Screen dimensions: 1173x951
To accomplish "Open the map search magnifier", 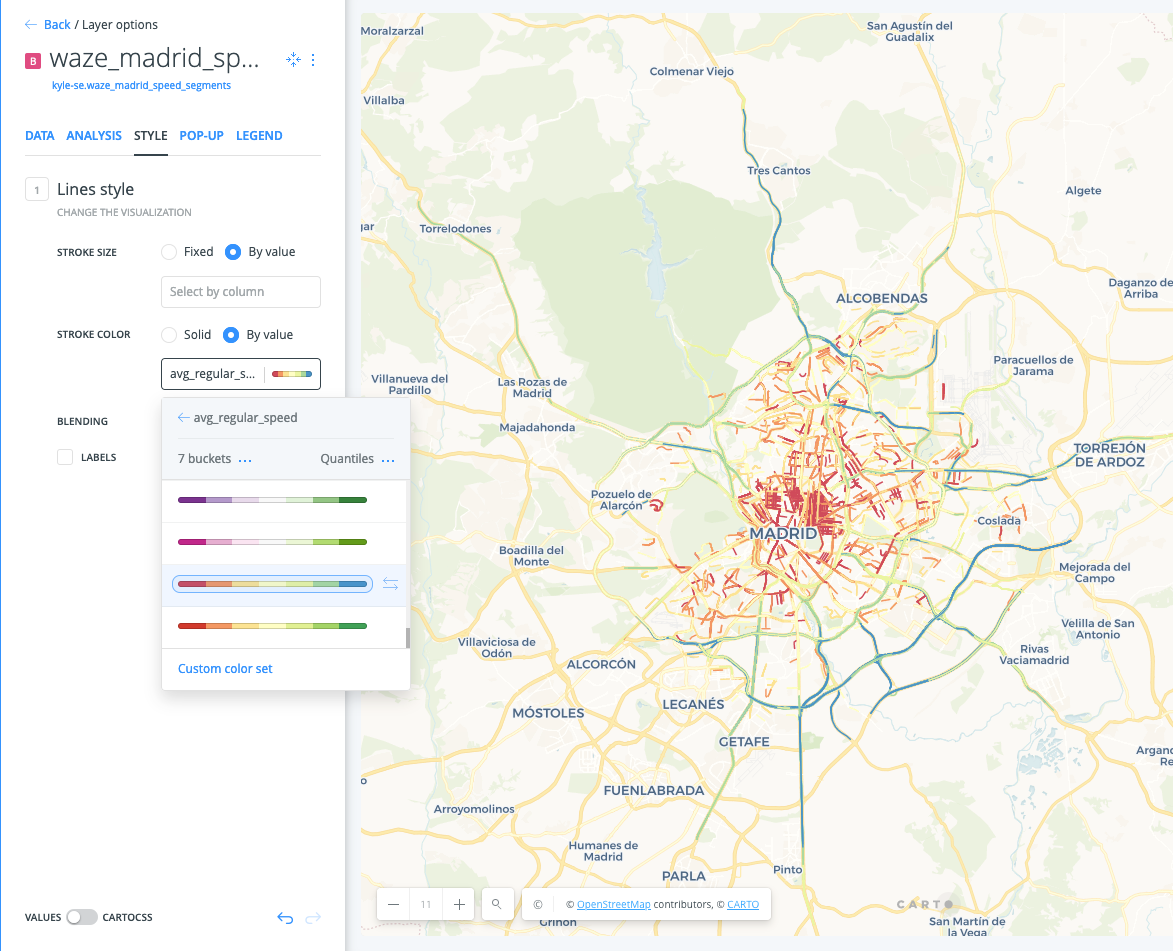I will (497, 903).
